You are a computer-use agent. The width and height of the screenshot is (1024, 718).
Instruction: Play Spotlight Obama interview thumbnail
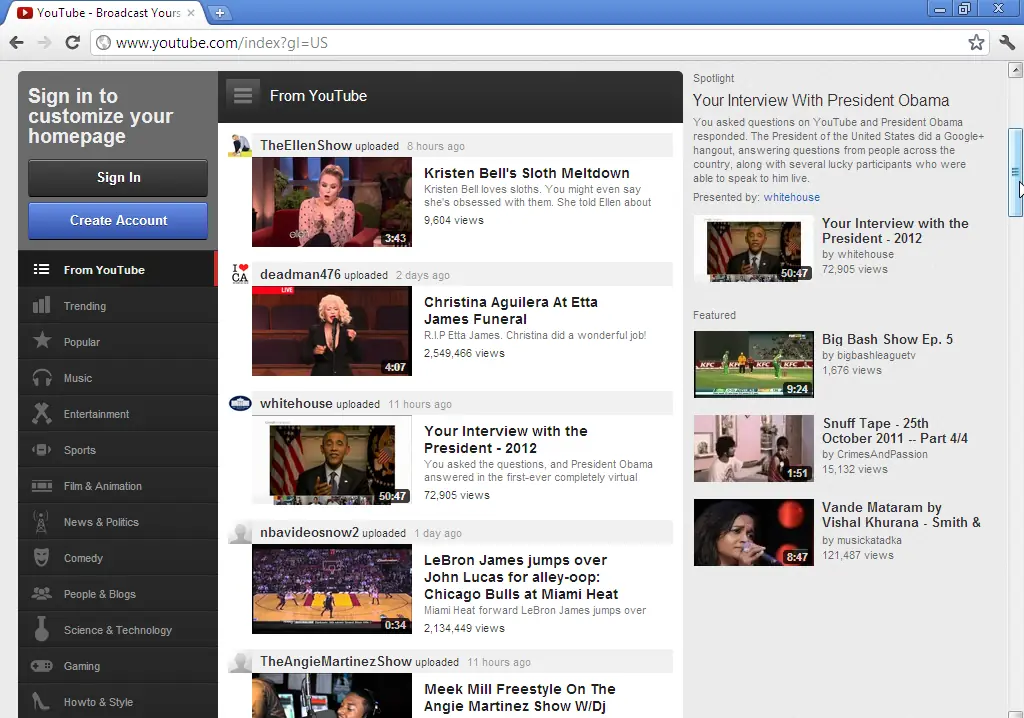click(754, 249)
